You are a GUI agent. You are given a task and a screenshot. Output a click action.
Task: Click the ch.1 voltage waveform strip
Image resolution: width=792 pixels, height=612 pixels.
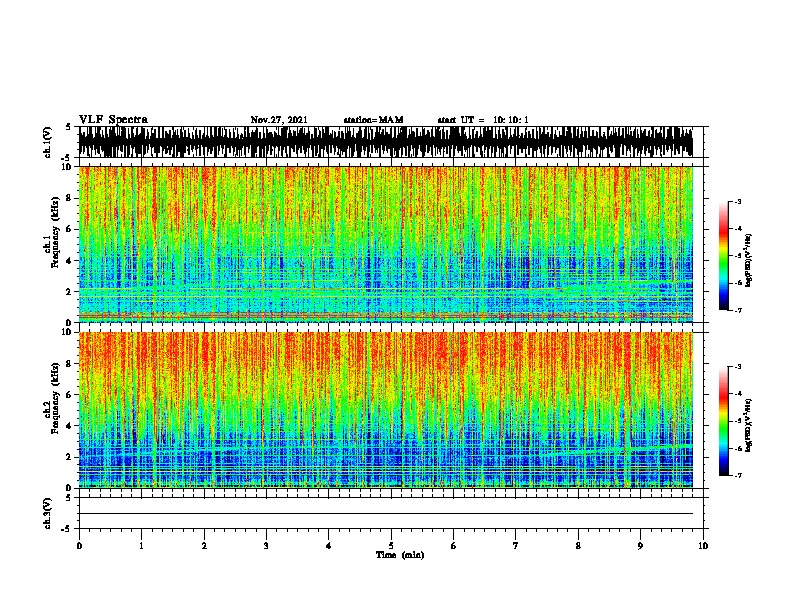386,142
